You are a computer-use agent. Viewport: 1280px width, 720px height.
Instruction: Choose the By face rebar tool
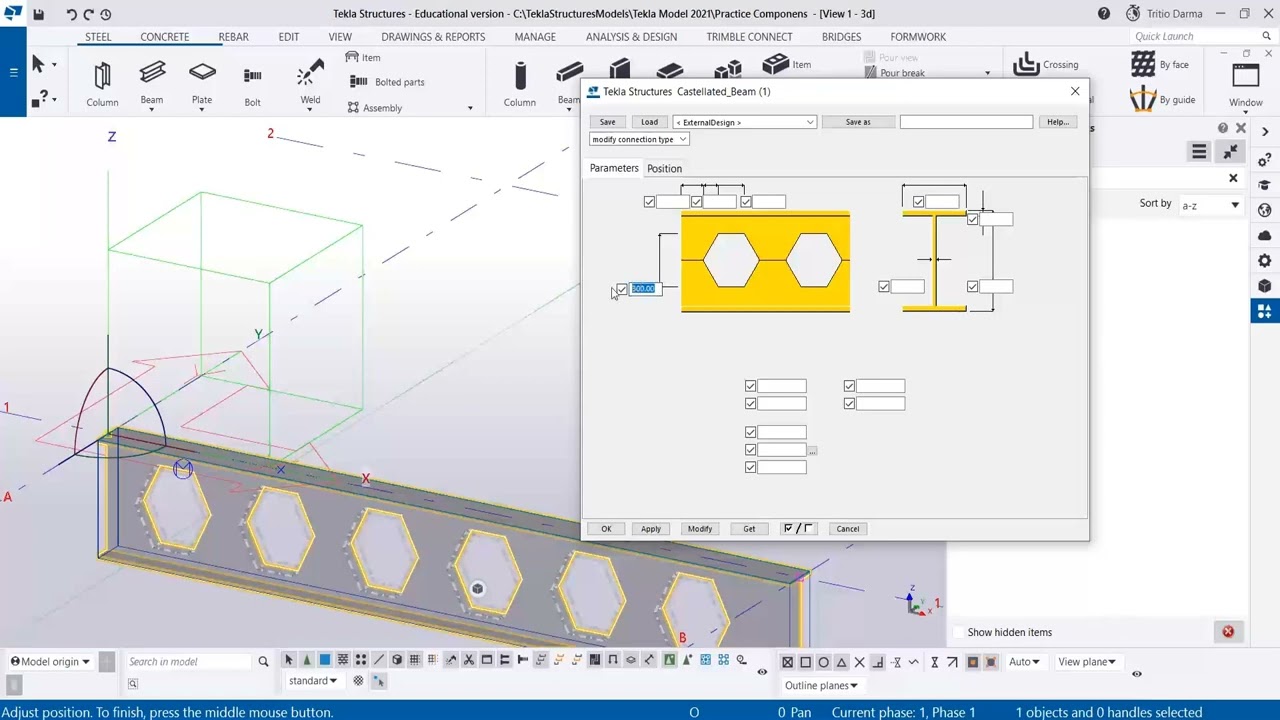(x=1160, y=65)
